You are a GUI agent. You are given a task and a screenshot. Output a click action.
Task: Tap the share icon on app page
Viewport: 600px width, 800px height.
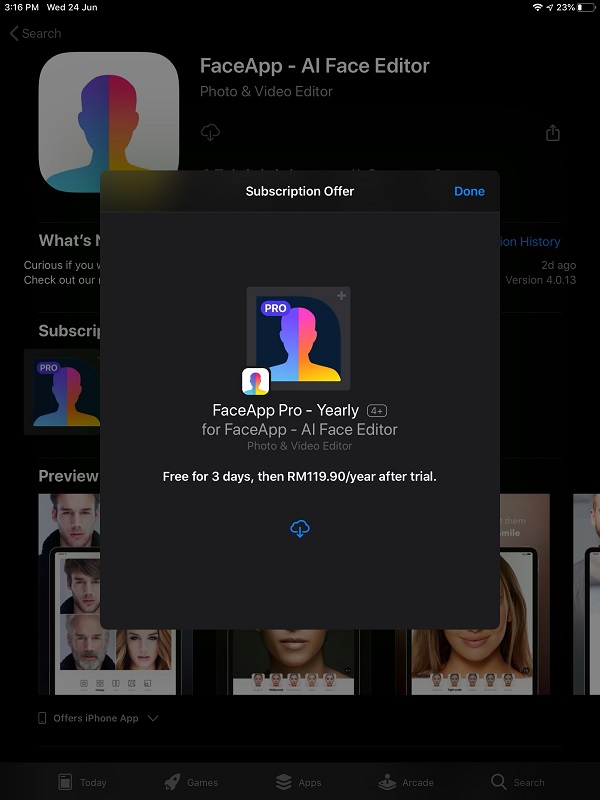(x=553, y=133)
